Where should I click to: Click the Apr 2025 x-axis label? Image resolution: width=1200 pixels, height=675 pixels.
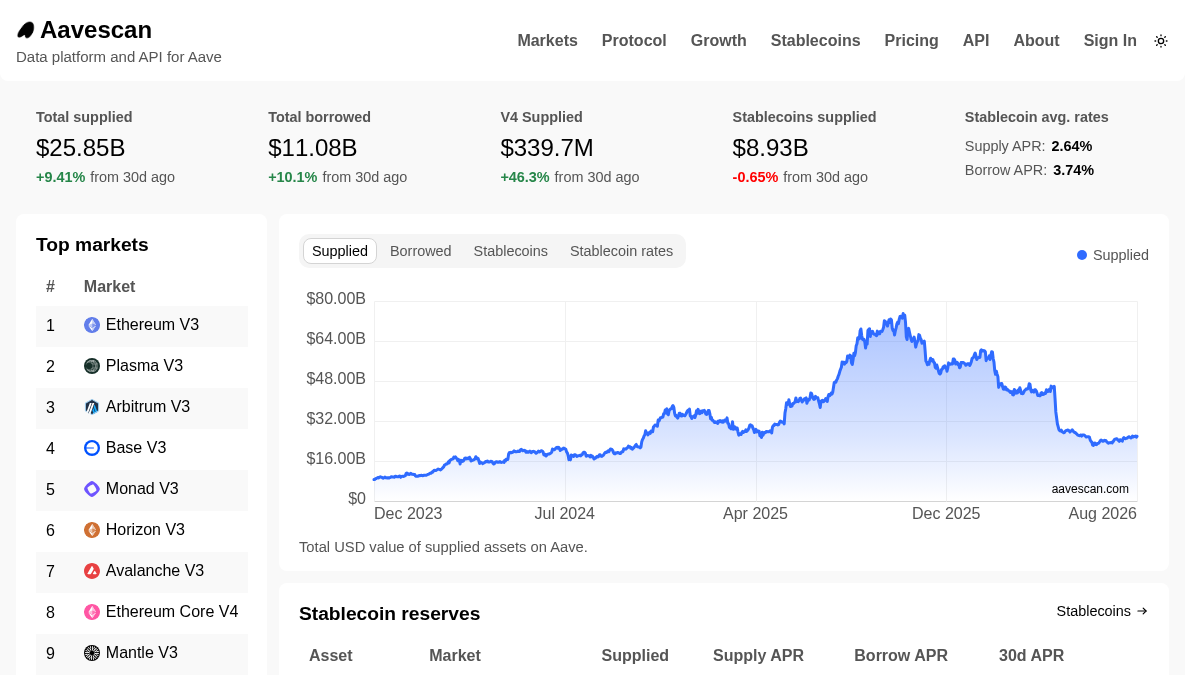click(756, 514)
